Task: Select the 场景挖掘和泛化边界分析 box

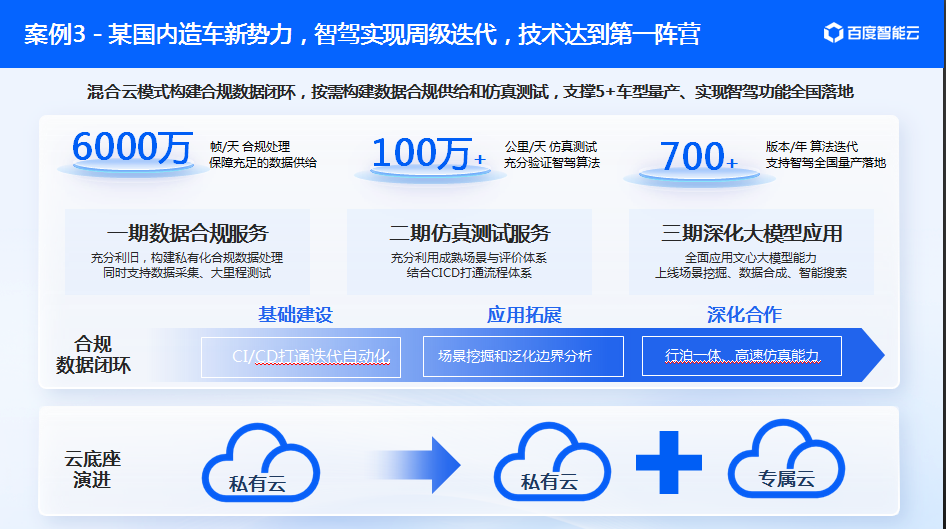Action: [x=523, y=356]
